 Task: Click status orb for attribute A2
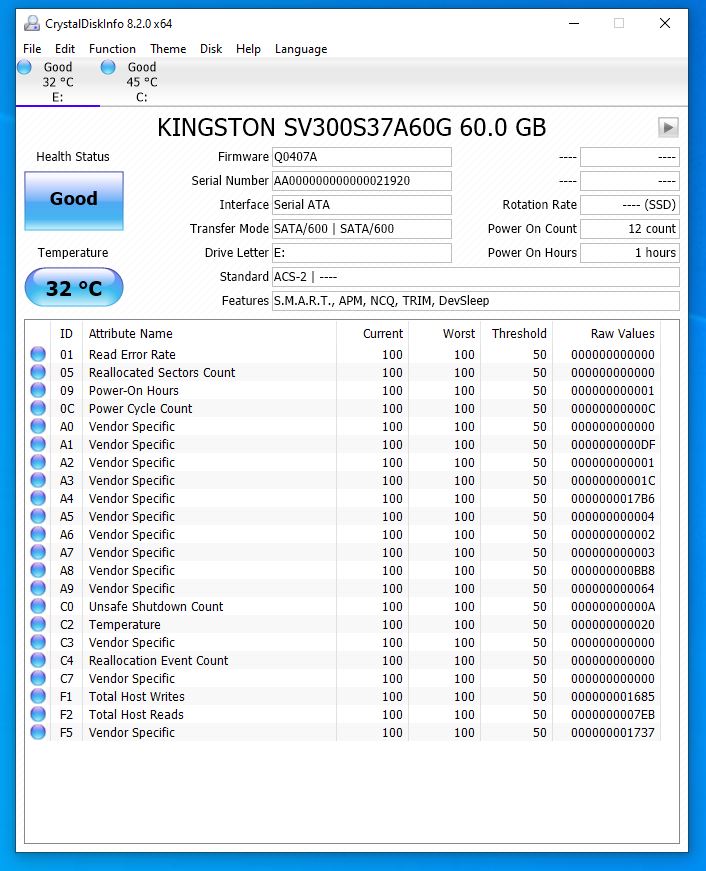tap(38, 462)
